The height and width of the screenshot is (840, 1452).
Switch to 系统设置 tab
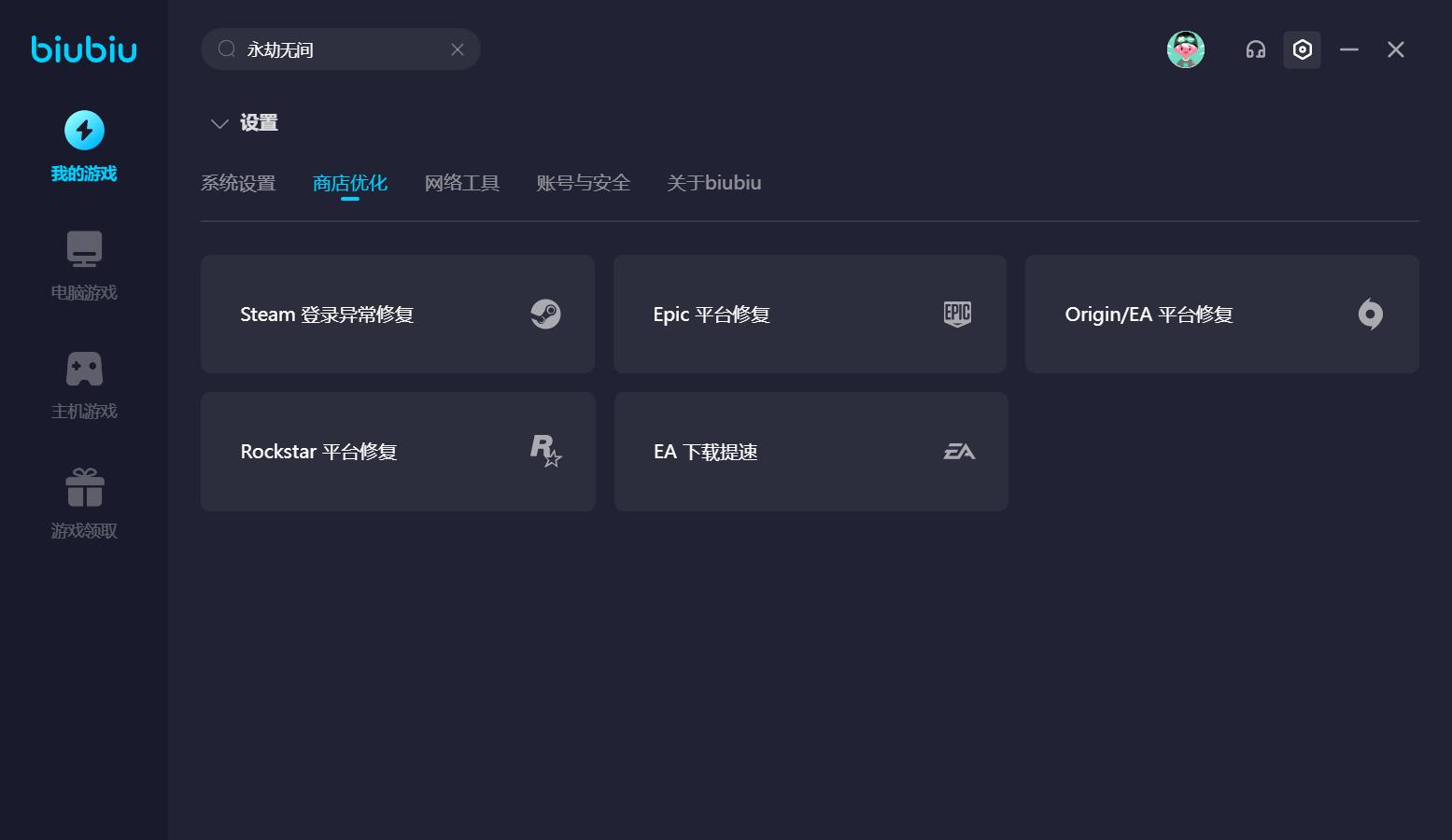(238, 183)
